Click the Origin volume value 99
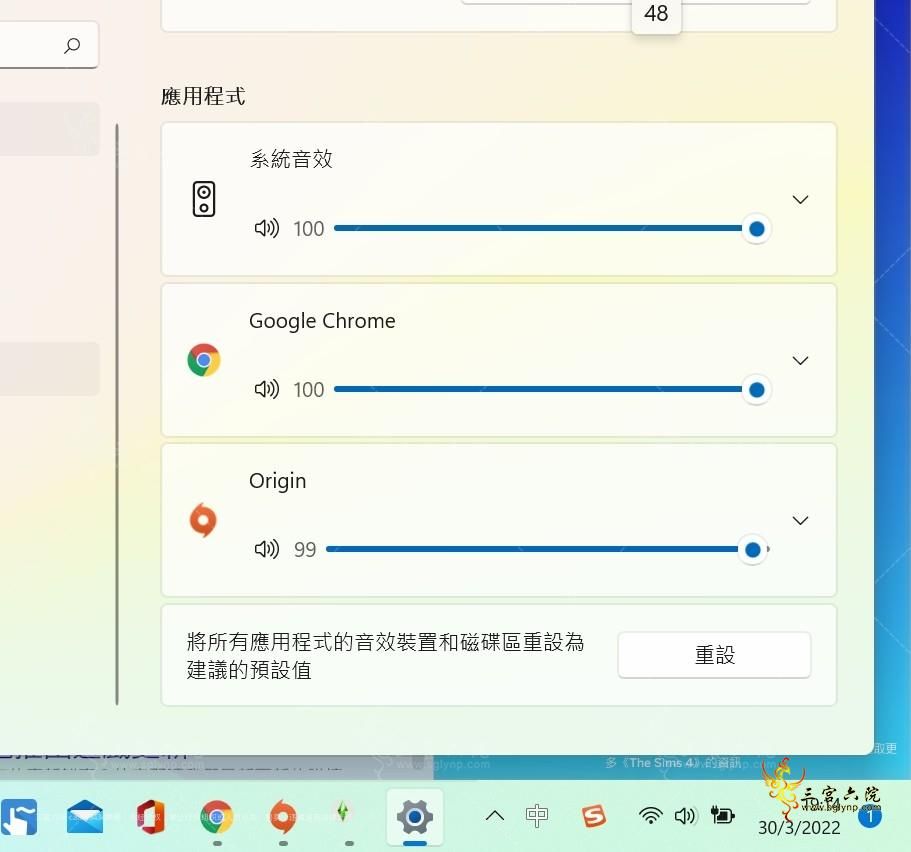The width and height of the screenshot is (911, 852). click(305, 550)
